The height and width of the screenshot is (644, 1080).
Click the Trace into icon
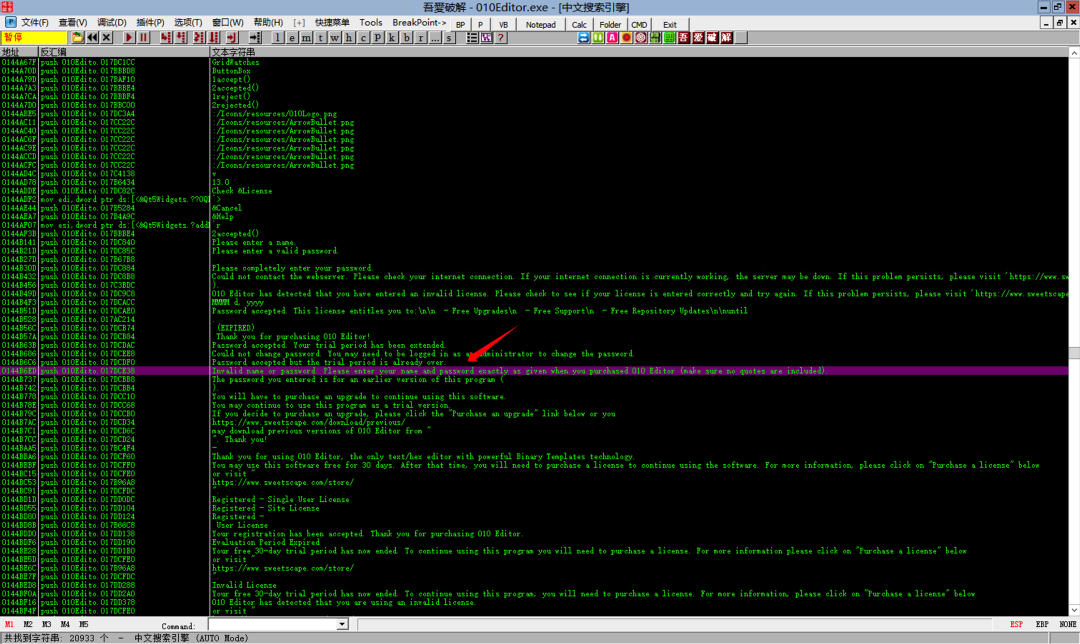pyautogui.click(x=199, y=38)
